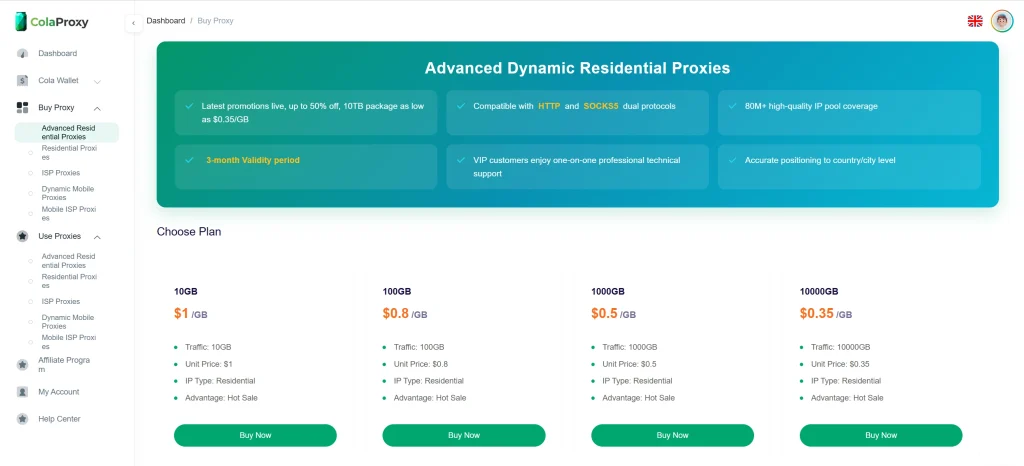Click Buy Now for the 10000GB plan

[x=881, y=435]
